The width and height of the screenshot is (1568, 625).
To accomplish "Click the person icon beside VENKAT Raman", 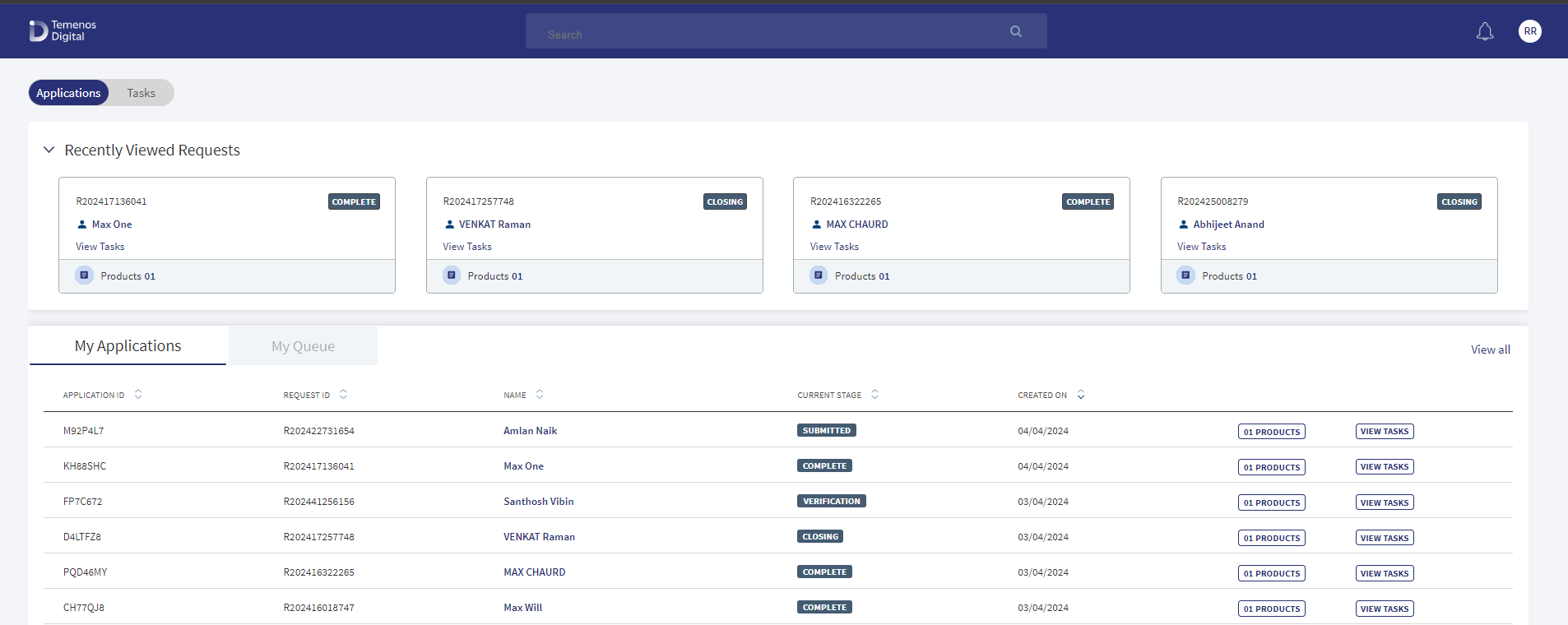I will pos(449,225).
